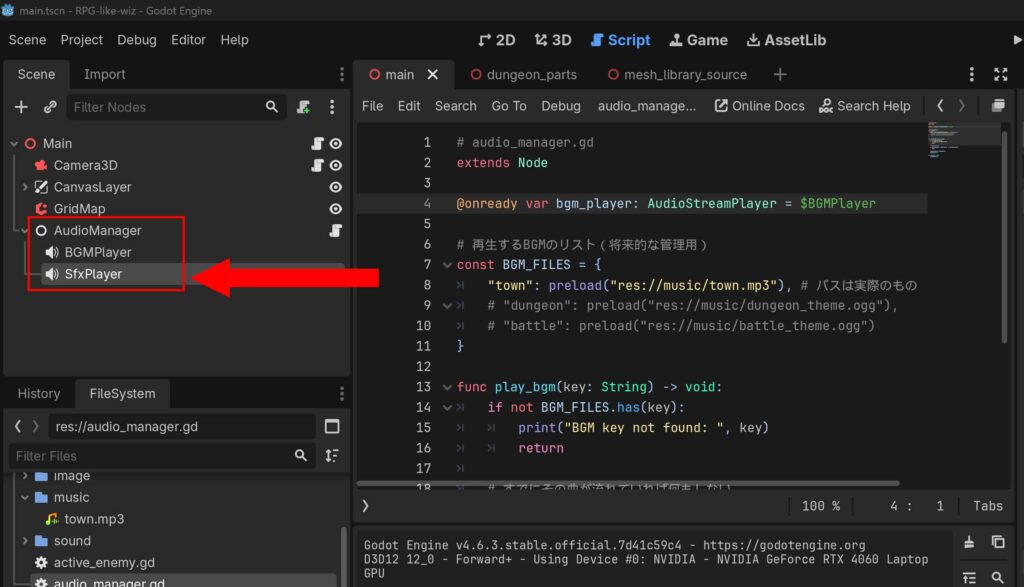Add a new child node with plus icon
Viewport: 1024px width, 587px height.
click(21, 106)
